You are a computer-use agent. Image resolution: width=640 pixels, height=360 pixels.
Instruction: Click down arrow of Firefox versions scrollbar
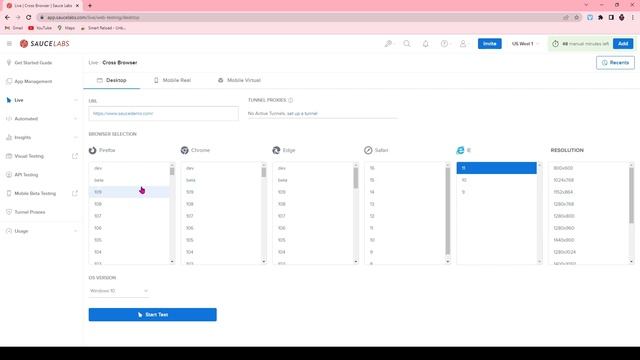point(172,262)
